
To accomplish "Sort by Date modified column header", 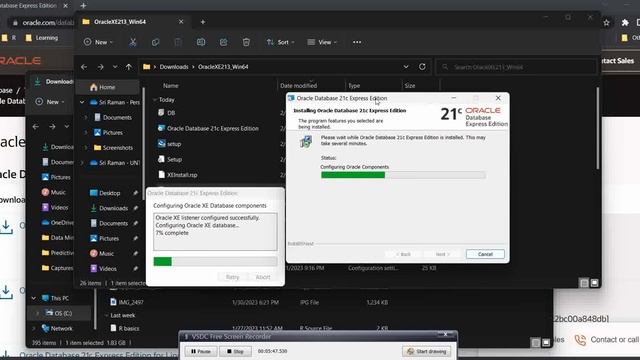I will pyautogui.click(x=298, y=86).
